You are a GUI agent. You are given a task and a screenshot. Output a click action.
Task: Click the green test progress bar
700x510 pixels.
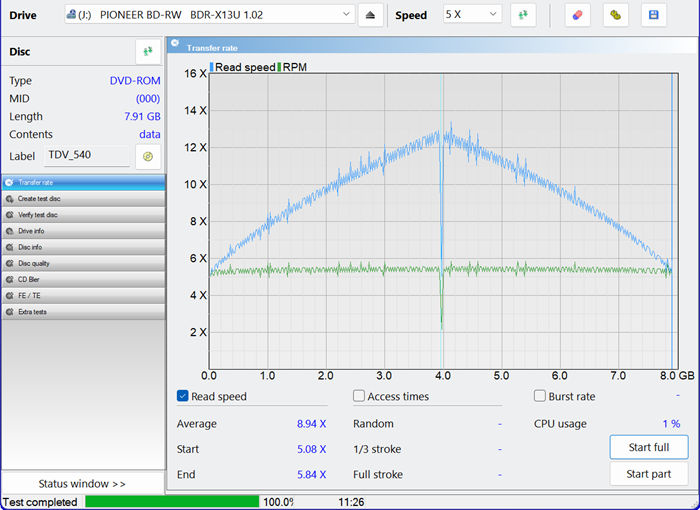tap(172, 501)
